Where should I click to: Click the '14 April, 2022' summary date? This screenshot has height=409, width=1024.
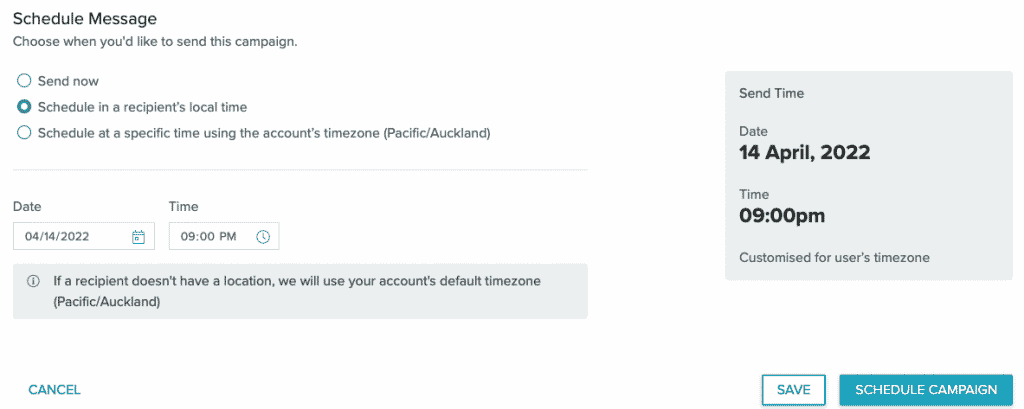pos(804,153)
